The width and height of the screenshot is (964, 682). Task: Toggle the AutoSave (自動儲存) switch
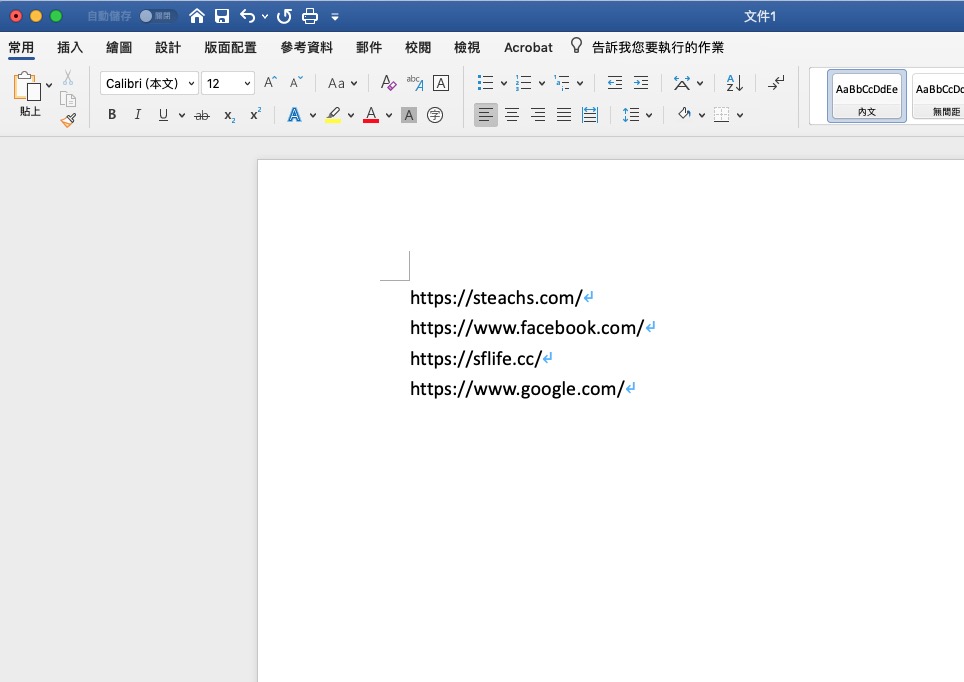click(157, 16)
